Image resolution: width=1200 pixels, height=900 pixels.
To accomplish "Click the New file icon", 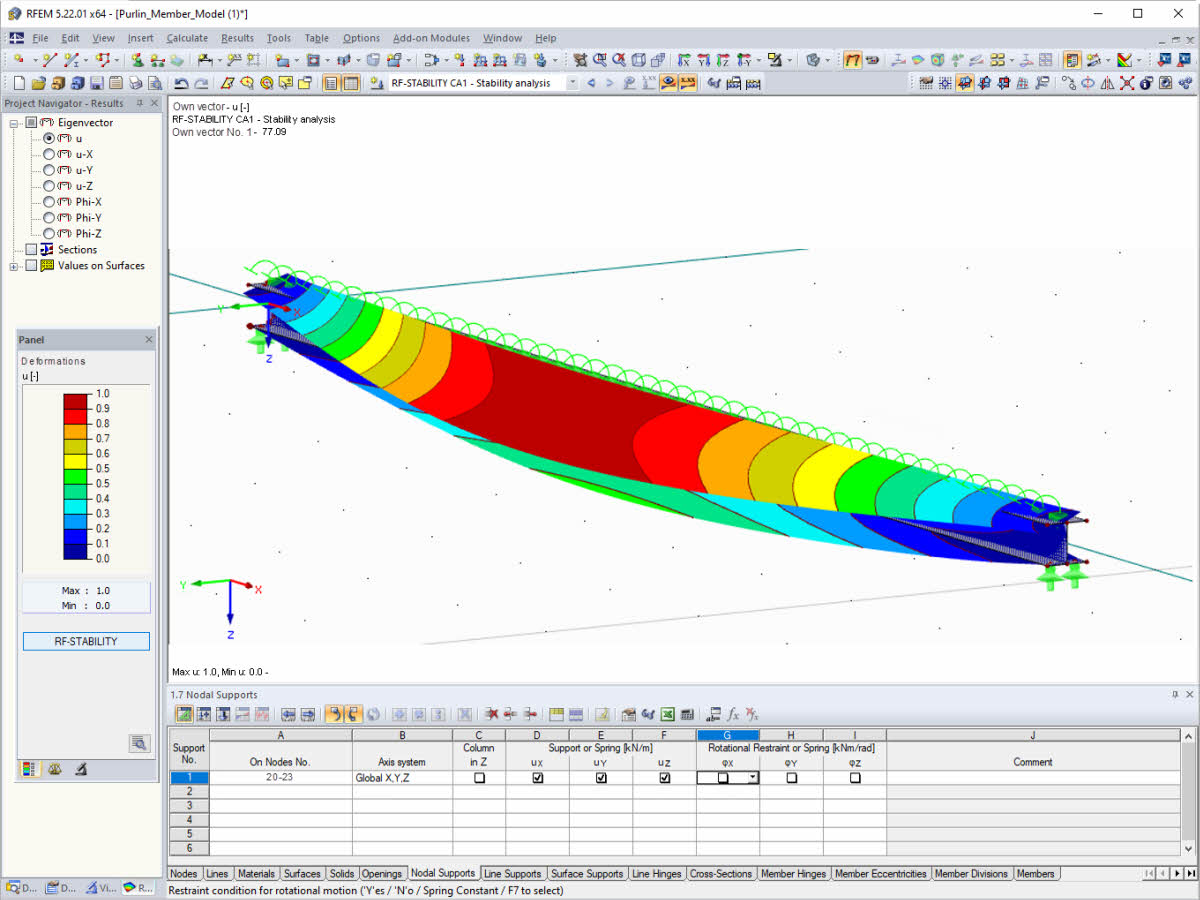I will point(19,83).
